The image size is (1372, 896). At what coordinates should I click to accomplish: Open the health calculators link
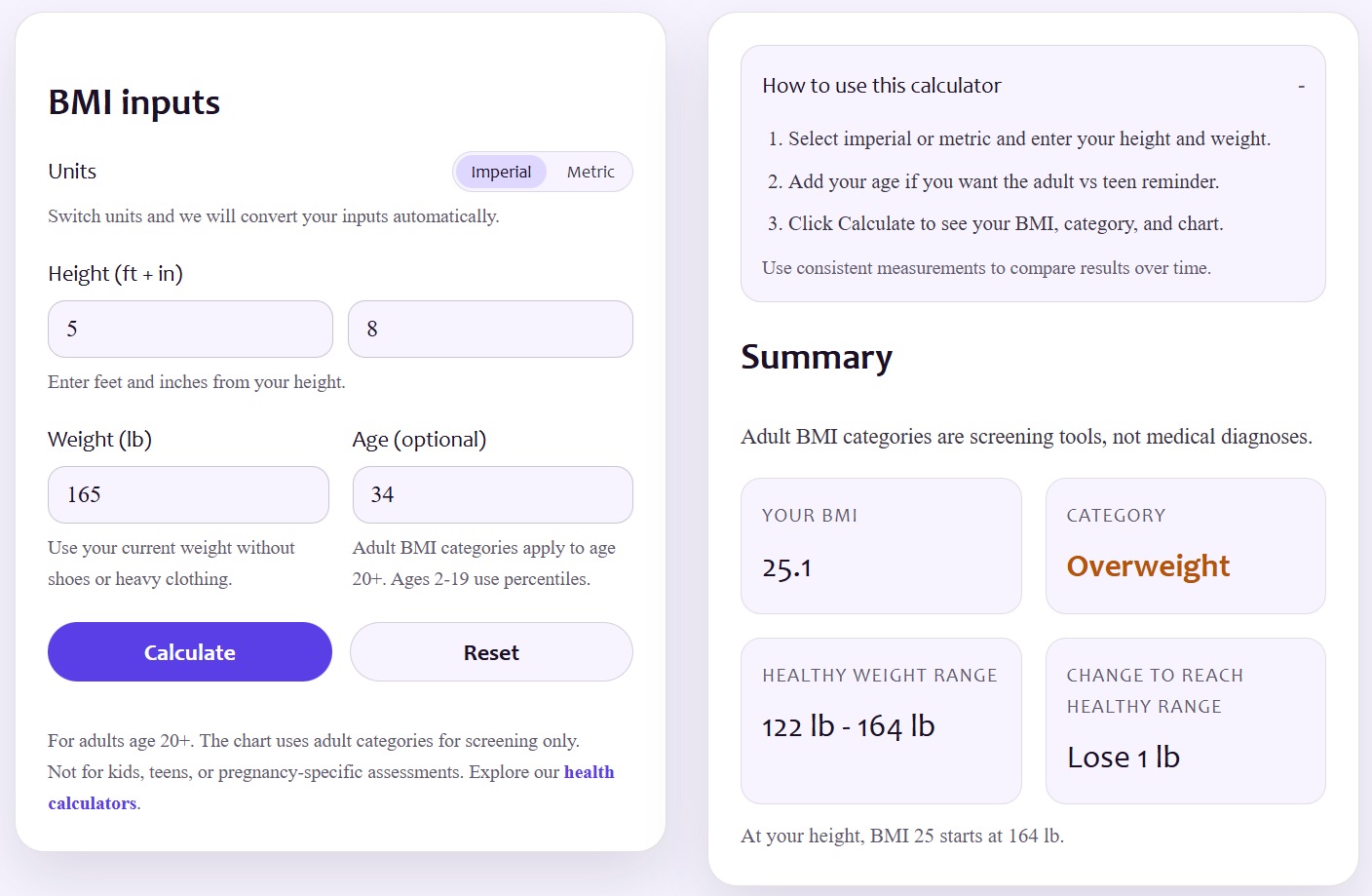589,771
